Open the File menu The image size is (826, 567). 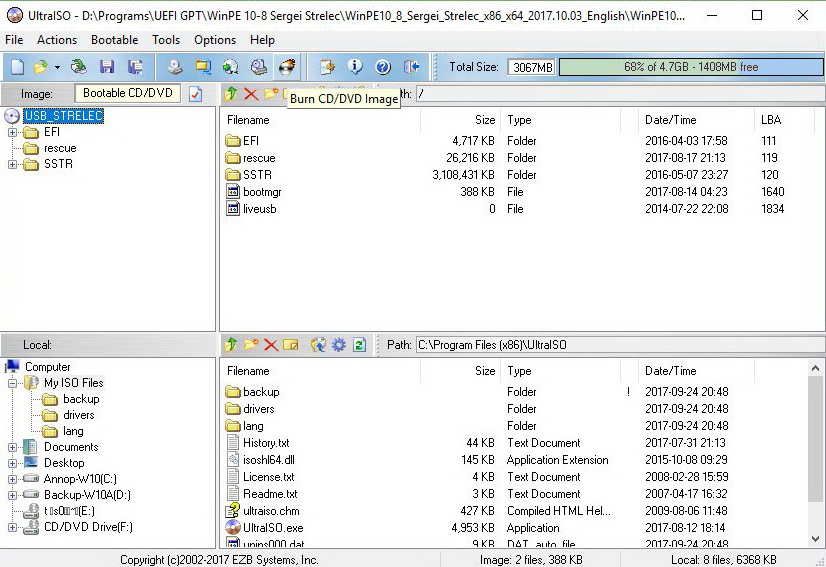14,40
